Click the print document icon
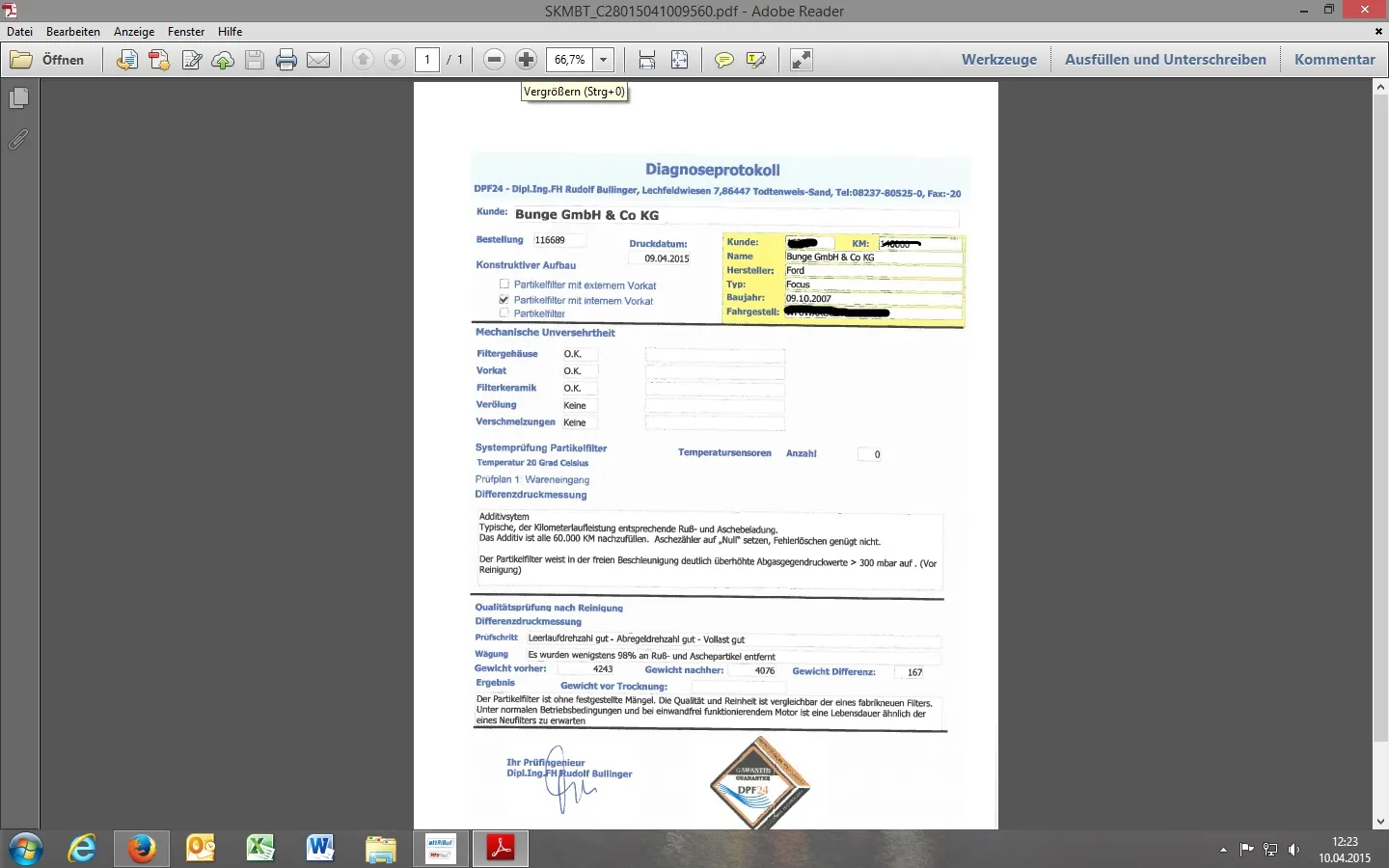 (x=286, y=60)
